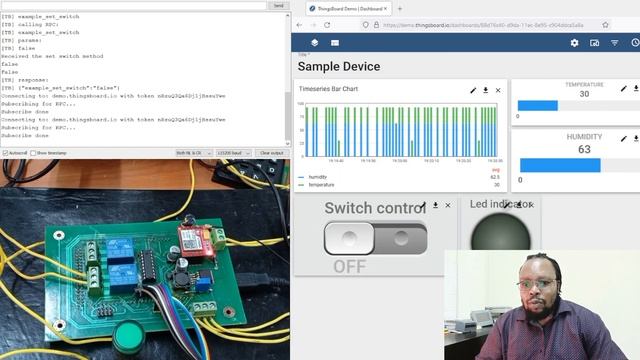Select the ThingsBoard Demo Dashboard tab
The image size is (640, 360).
click(349, 9)
